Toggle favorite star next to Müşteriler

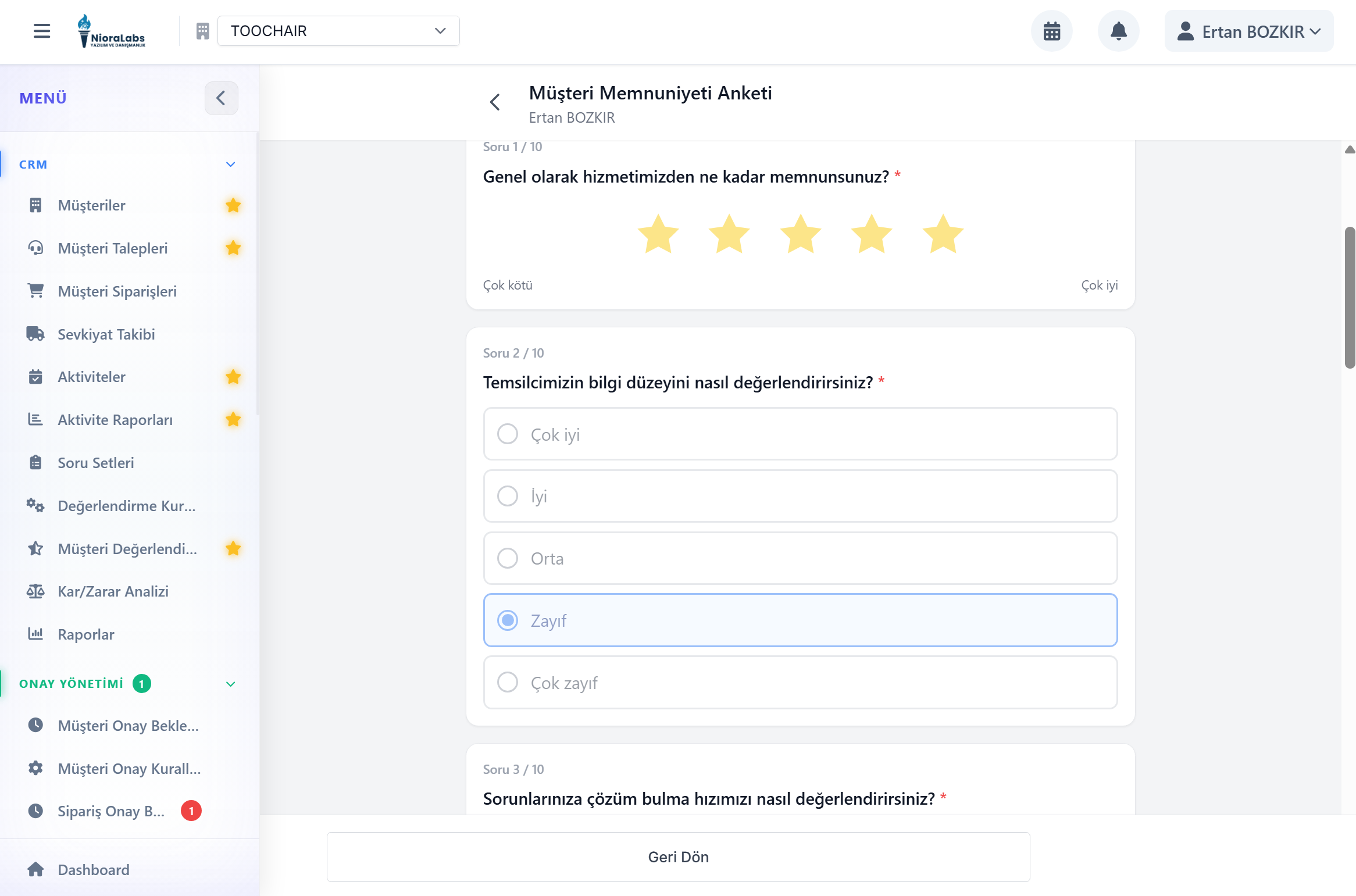click(x=233, y=205)
